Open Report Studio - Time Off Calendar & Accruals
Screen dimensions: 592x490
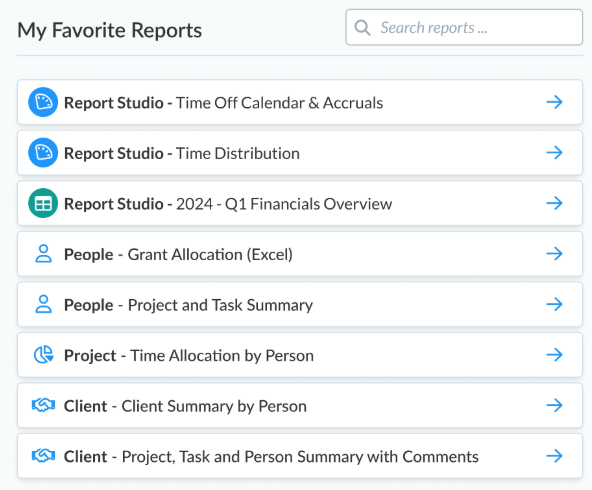tap(300, 102)
